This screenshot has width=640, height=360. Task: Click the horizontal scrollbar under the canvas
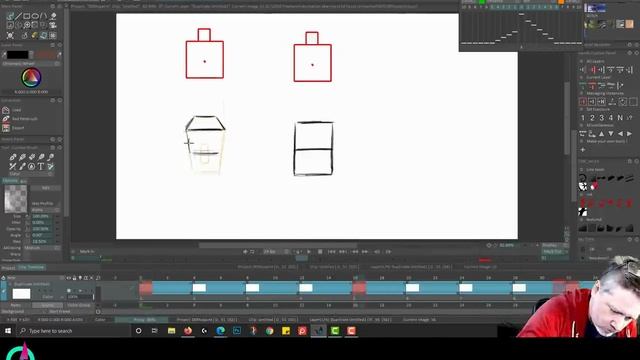click(278, 245)
